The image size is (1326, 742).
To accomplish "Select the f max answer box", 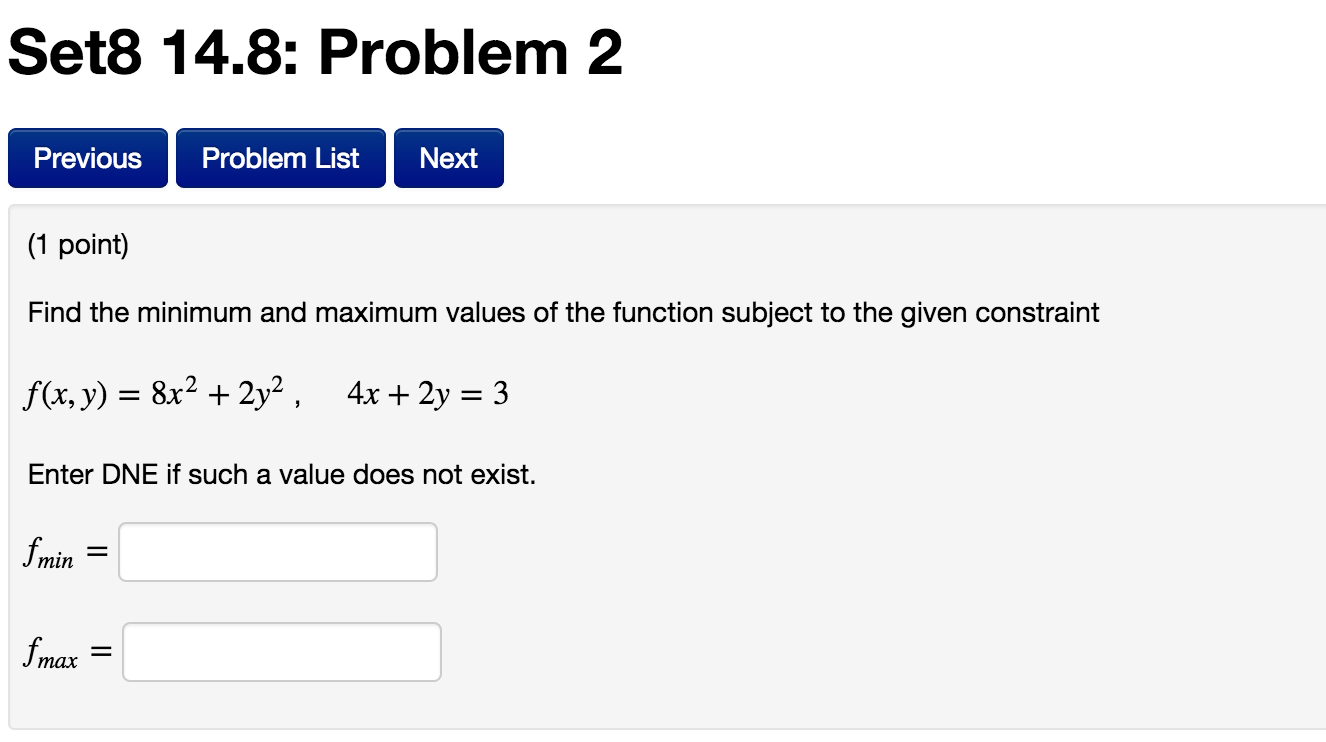I will [x=282, y=652].
